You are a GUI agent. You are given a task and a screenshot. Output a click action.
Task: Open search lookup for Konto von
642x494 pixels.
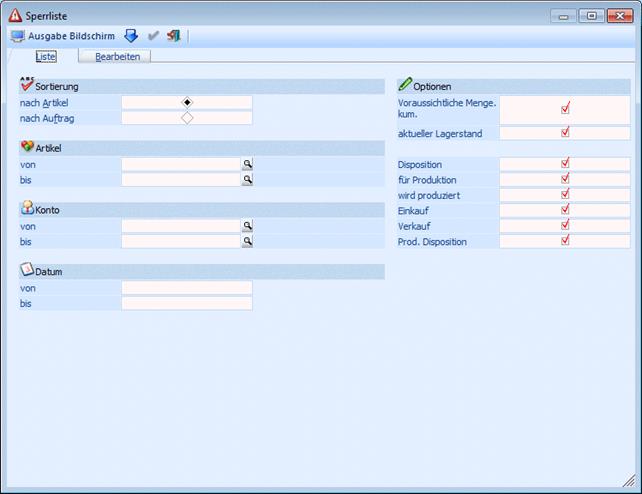[247, 226]
